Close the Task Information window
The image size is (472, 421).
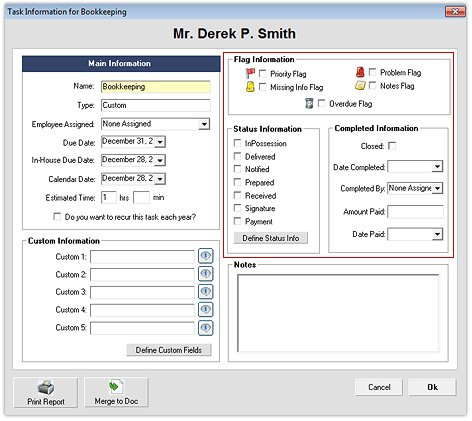[x=455, y=12]
